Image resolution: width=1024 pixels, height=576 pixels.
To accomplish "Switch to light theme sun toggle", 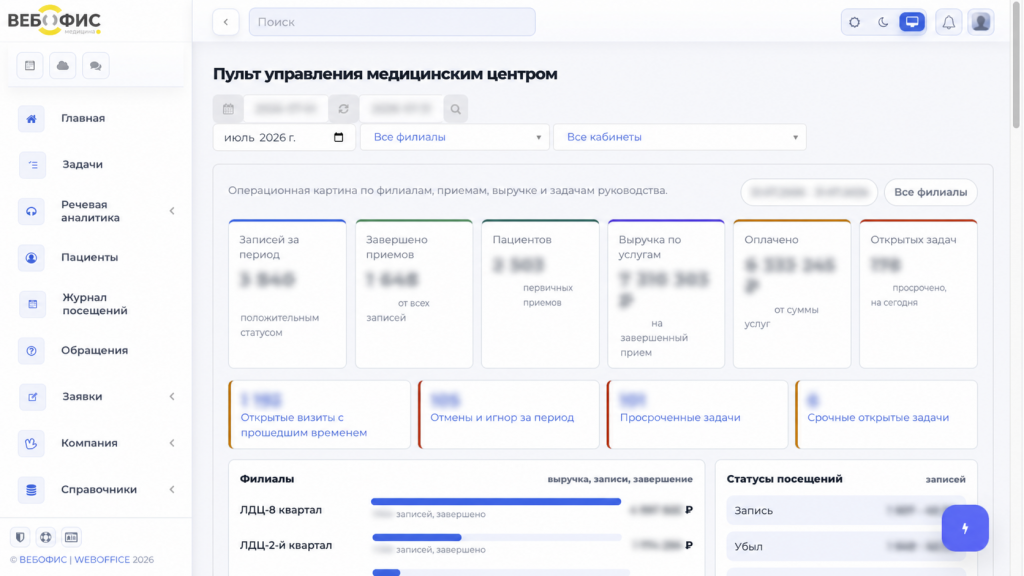I will click(x=854, y=22).
